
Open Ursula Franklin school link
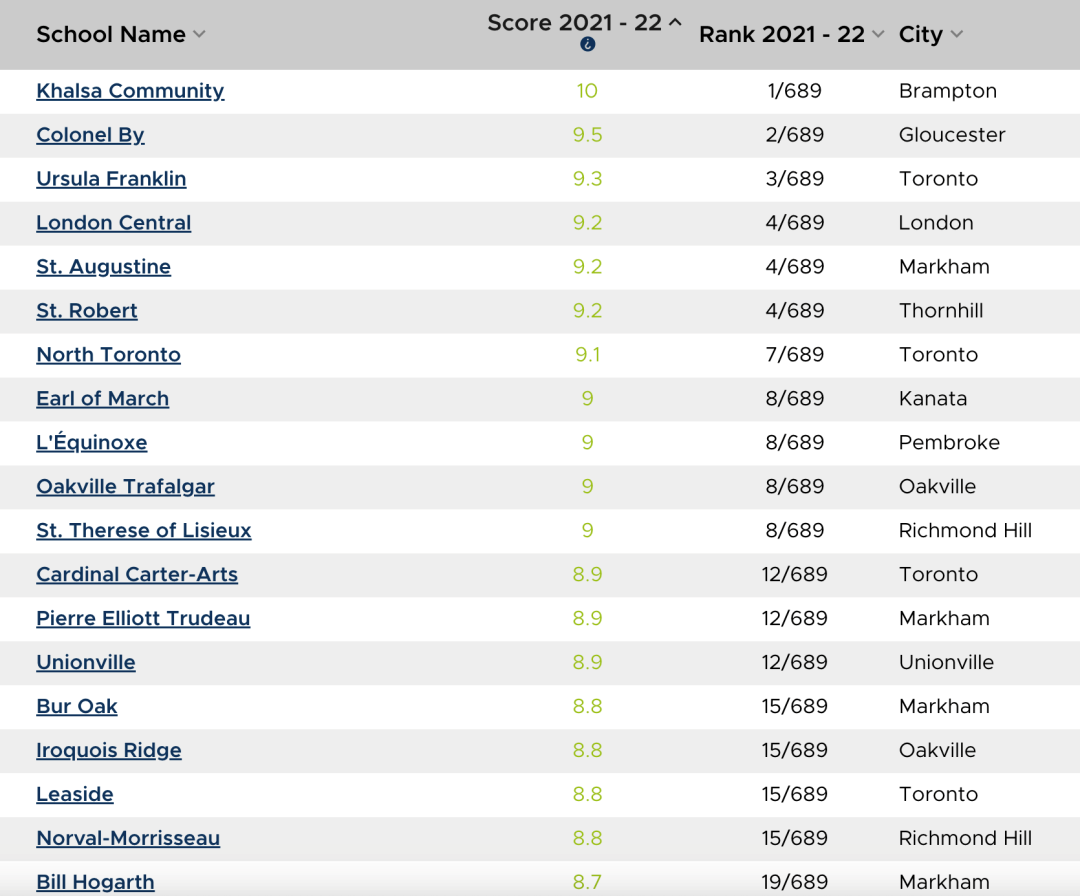tap(112, 179)
